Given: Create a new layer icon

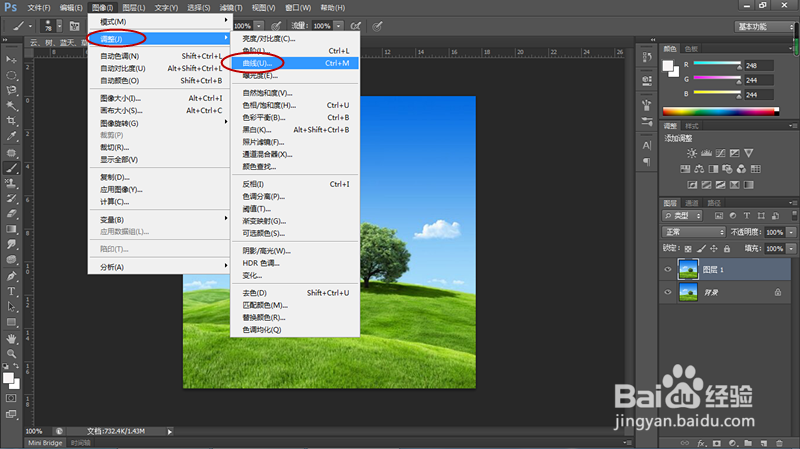Looking at the screenshot, I should pos(764,443).
